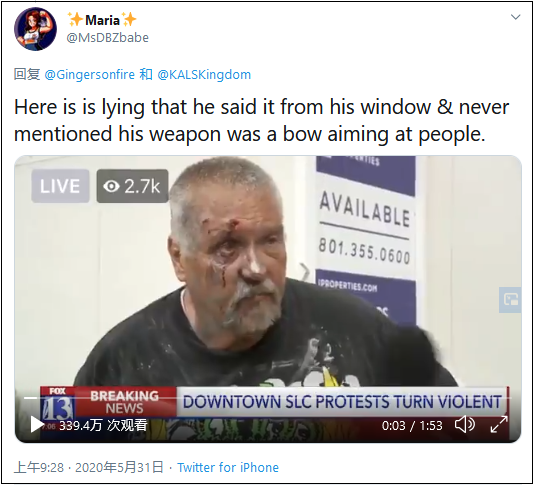Expand the video to fullscreen
The width and height of the screenshot is (535, 485).
pos(499,425)
